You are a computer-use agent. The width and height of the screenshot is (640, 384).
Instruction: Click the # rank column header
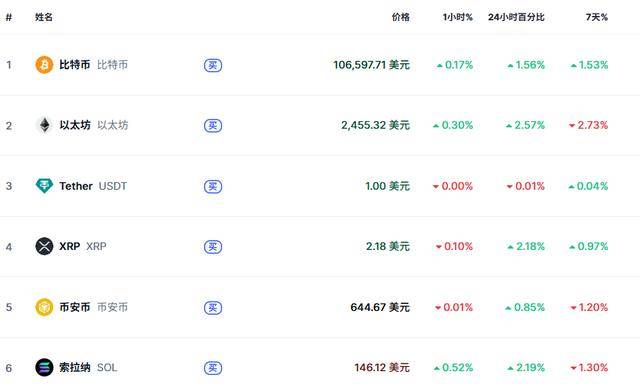click(x=9, y=17)
